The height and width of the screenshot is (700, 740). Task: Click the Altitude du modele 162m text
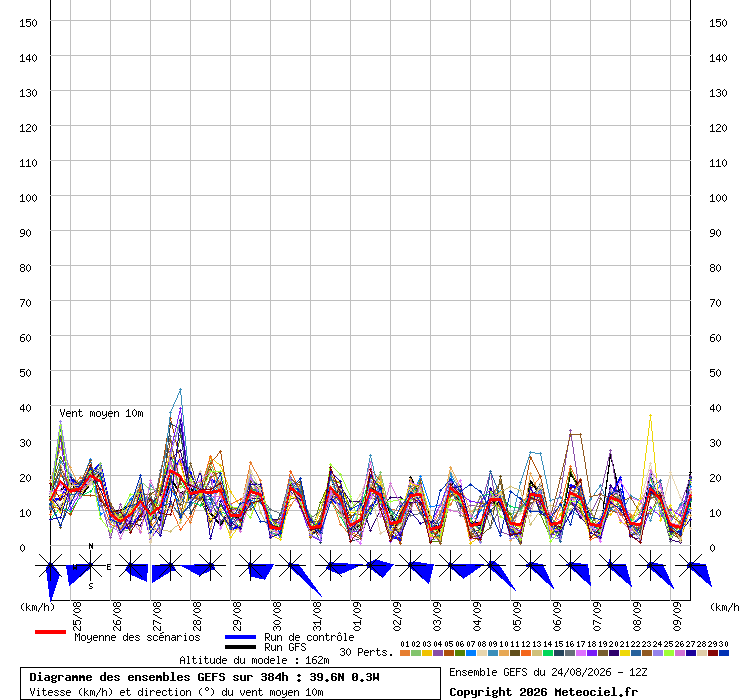click(x=254, y=660)
